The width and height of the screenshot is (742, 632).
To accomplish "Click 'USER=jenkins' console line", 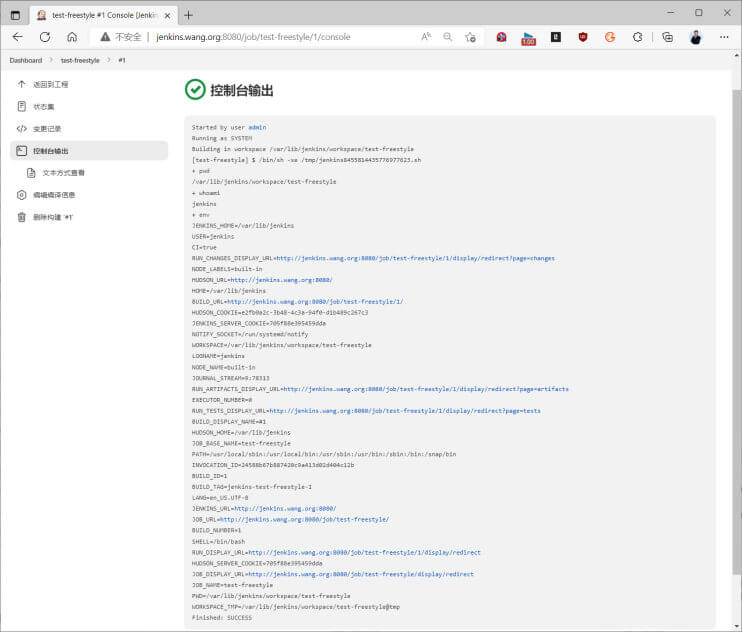I will point(213,237).
